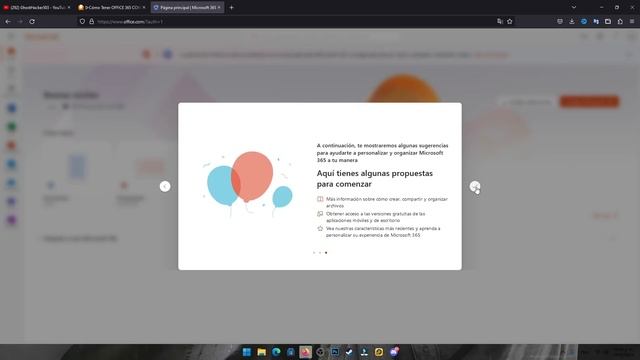This screenshot has width=640, height=360.
Task: Bookmark this page with the star icon
Action: pos(509,21)
